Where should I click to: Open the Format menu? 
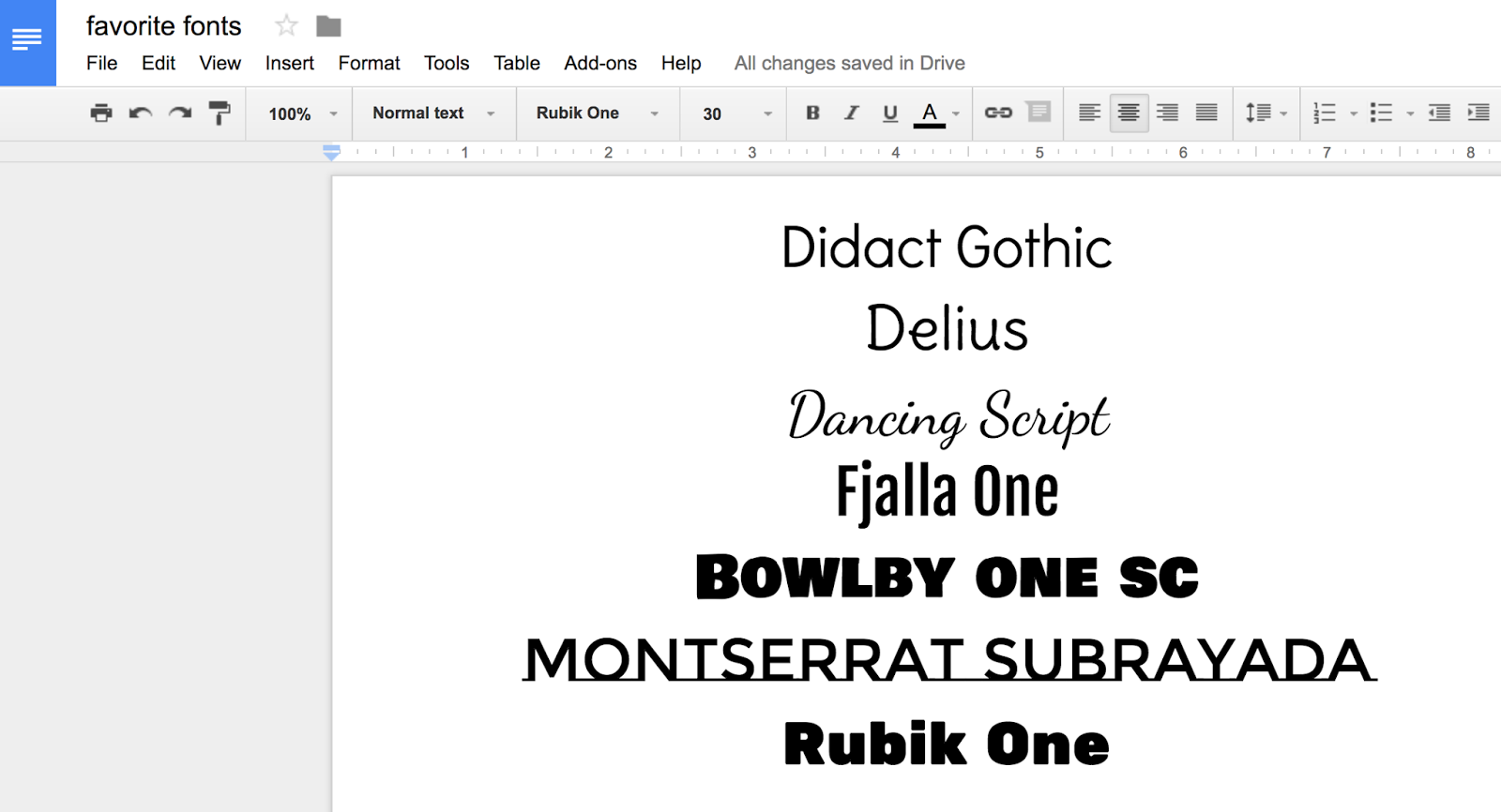[369, 63]
